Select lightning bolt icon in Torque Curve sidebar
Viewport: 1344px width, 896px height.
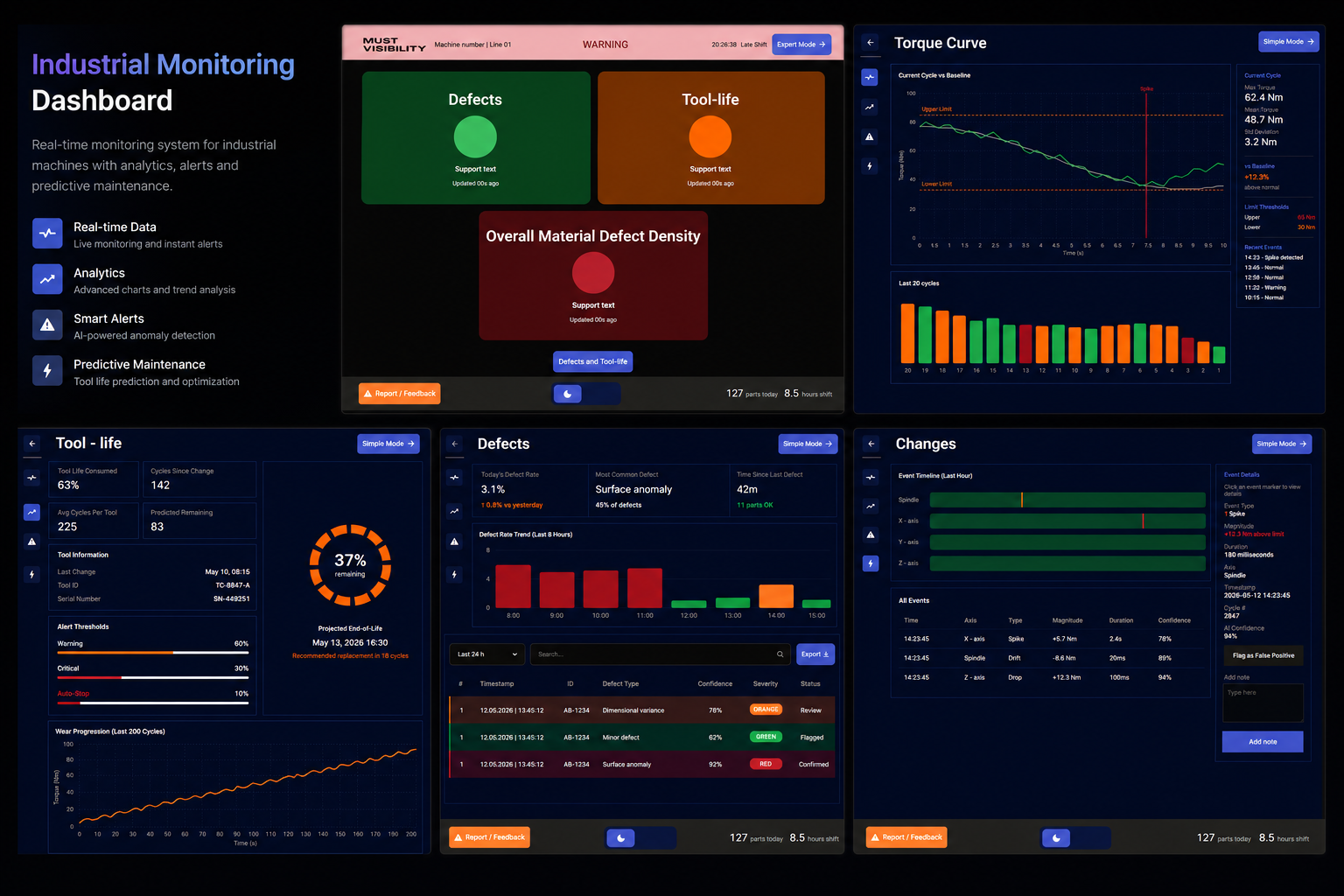[x=870, y=166]
